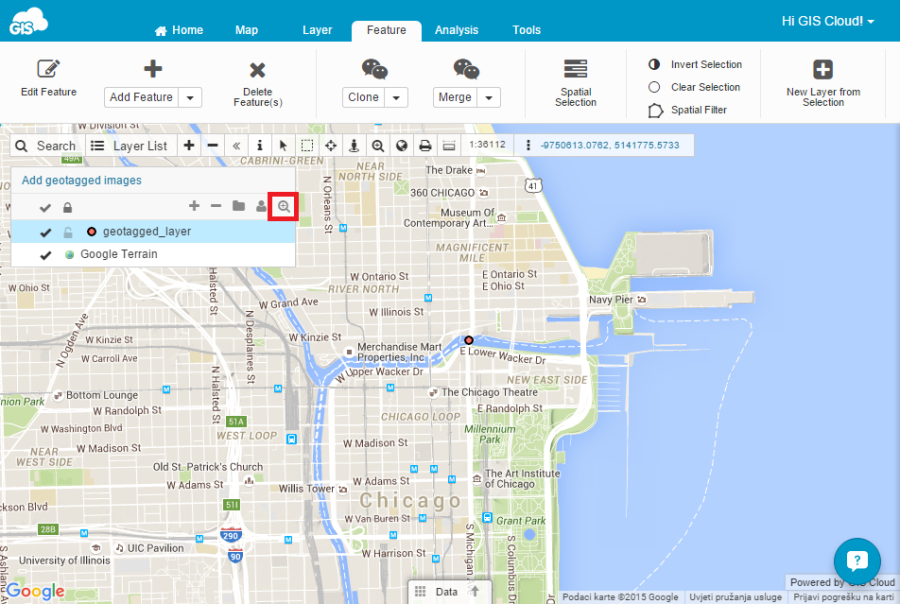Open the Clone dropdown arrow
This screenshot has width=900, height=604.
tap(396, 98)
